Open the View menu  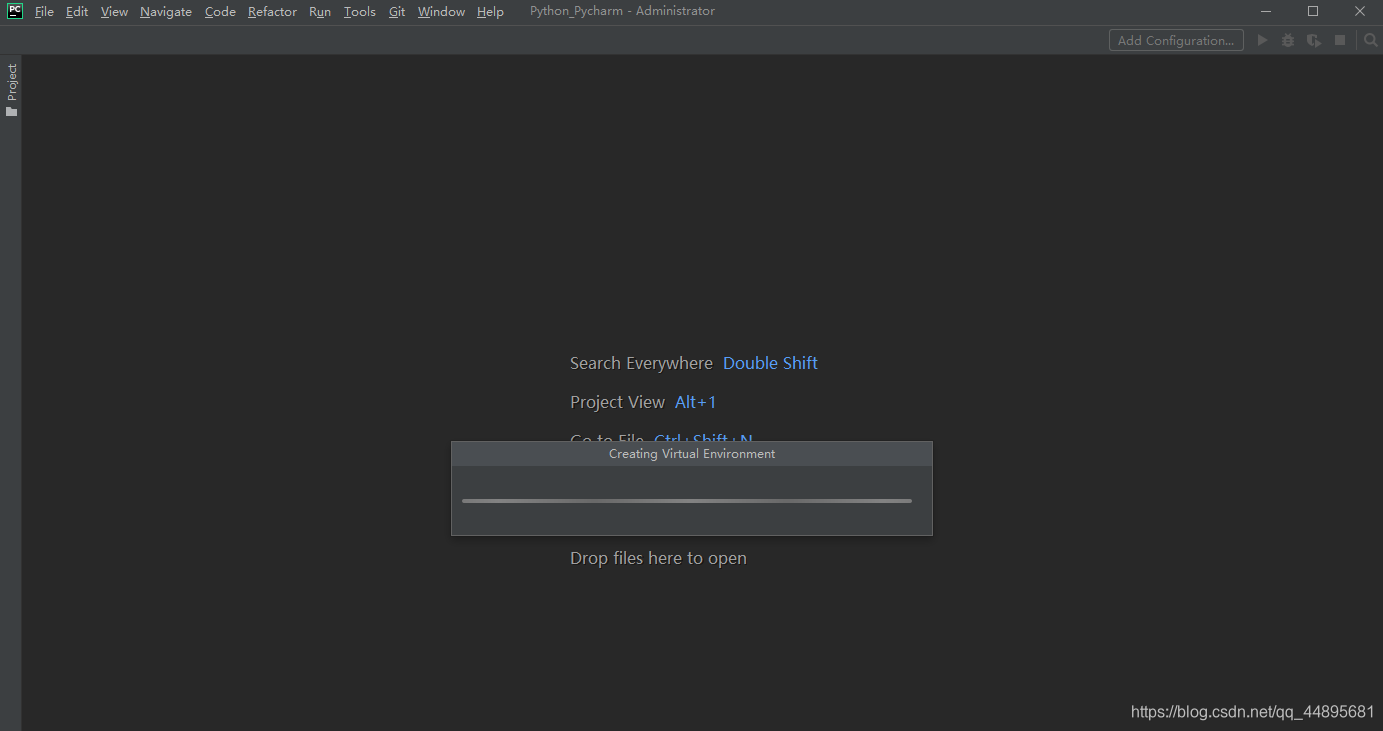(114, 12)
